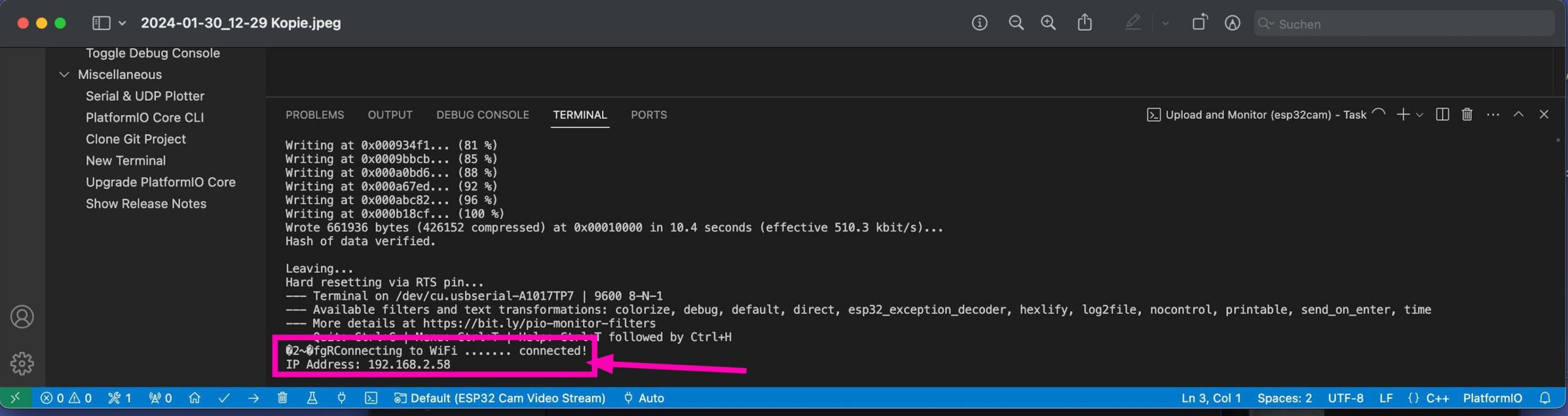1568x416 pixels.
Task: Open the bit.ly/pio-monitor-filters link
Action: [539, 323]
